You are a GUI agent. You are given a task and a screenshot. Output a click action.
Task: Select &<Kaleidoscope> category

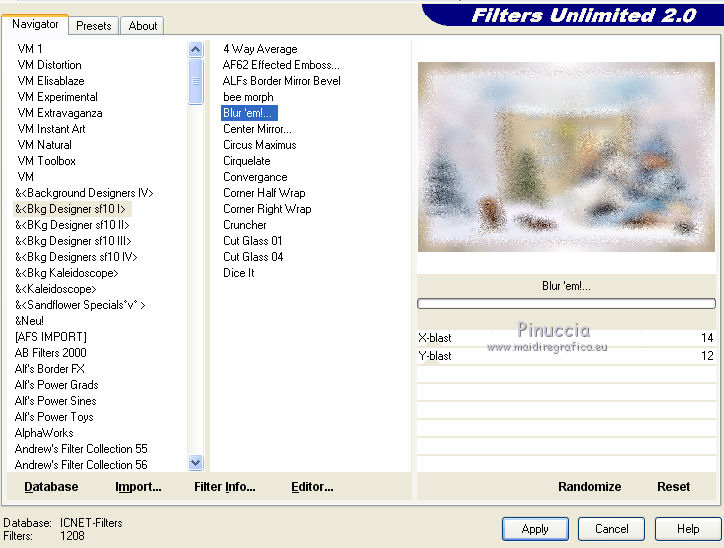[x=55, y=289]
